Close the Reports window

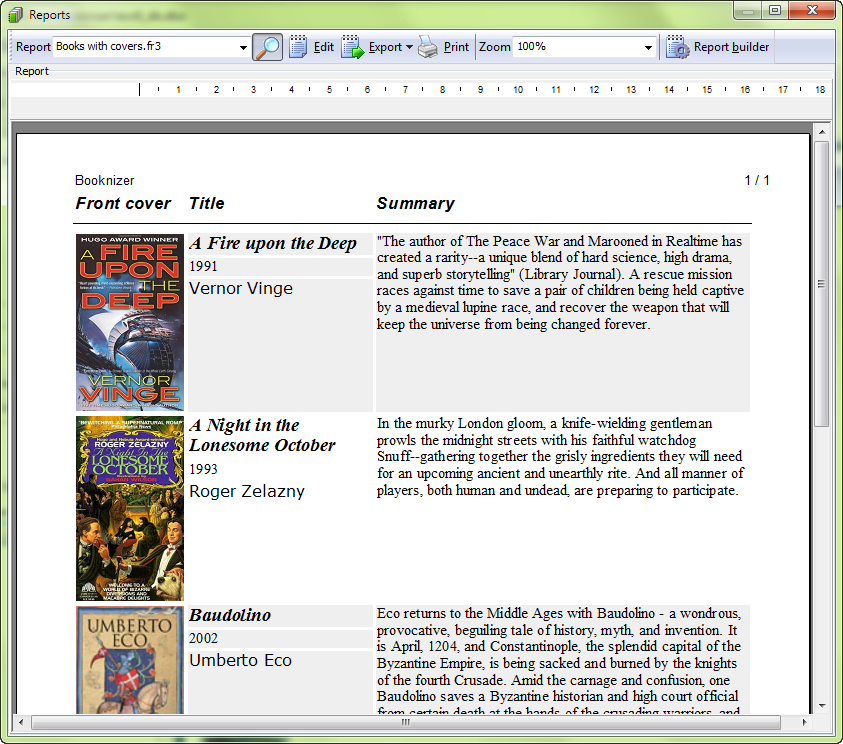tap(813, 10)
